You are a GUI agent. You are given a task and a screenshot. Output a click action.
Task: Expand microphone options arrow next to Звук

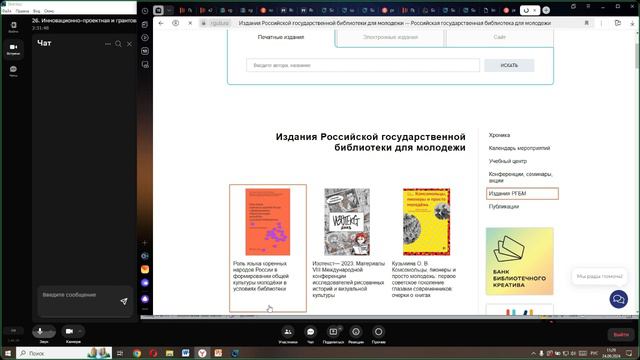pyautogui.click(x=51, y=331)
